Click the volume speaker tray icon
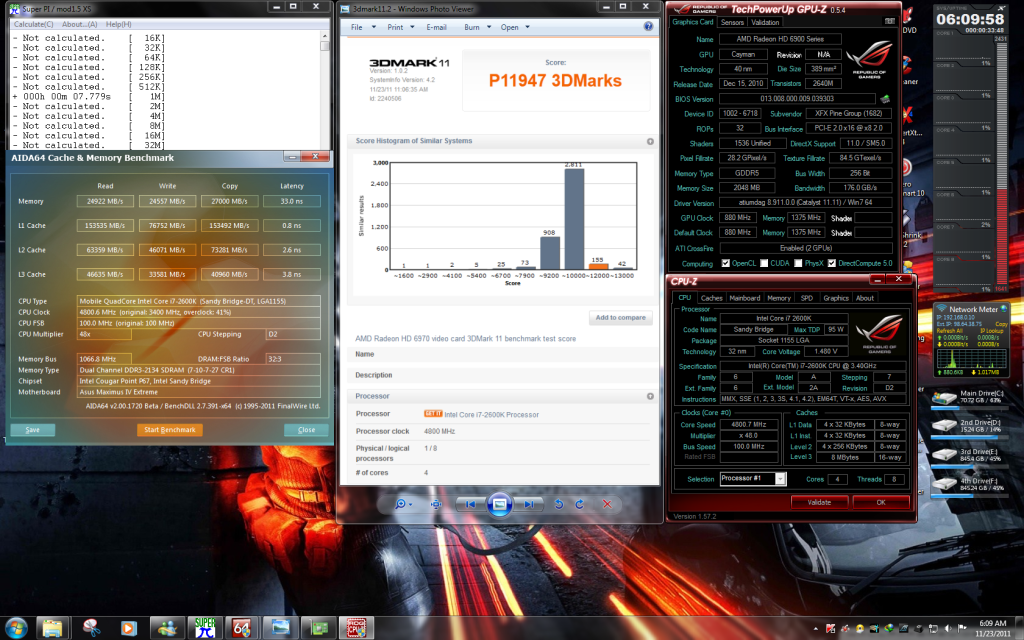The width and height of the screenshot is (1024, 640). [948, 629]
